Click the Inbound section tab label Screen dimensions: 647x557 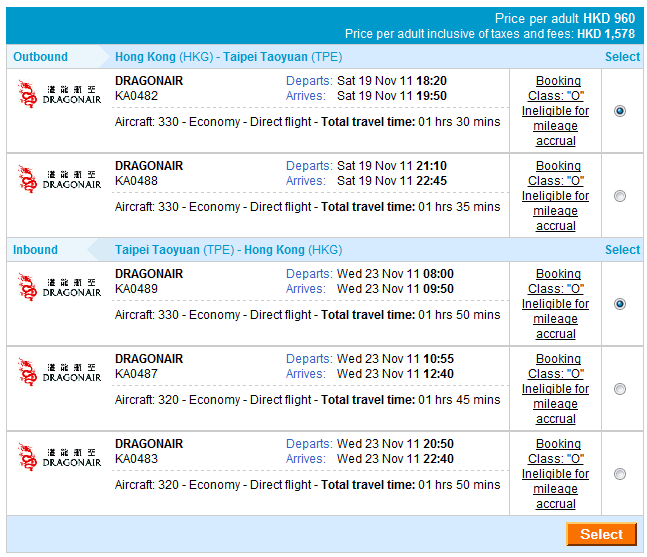[36, 250]
